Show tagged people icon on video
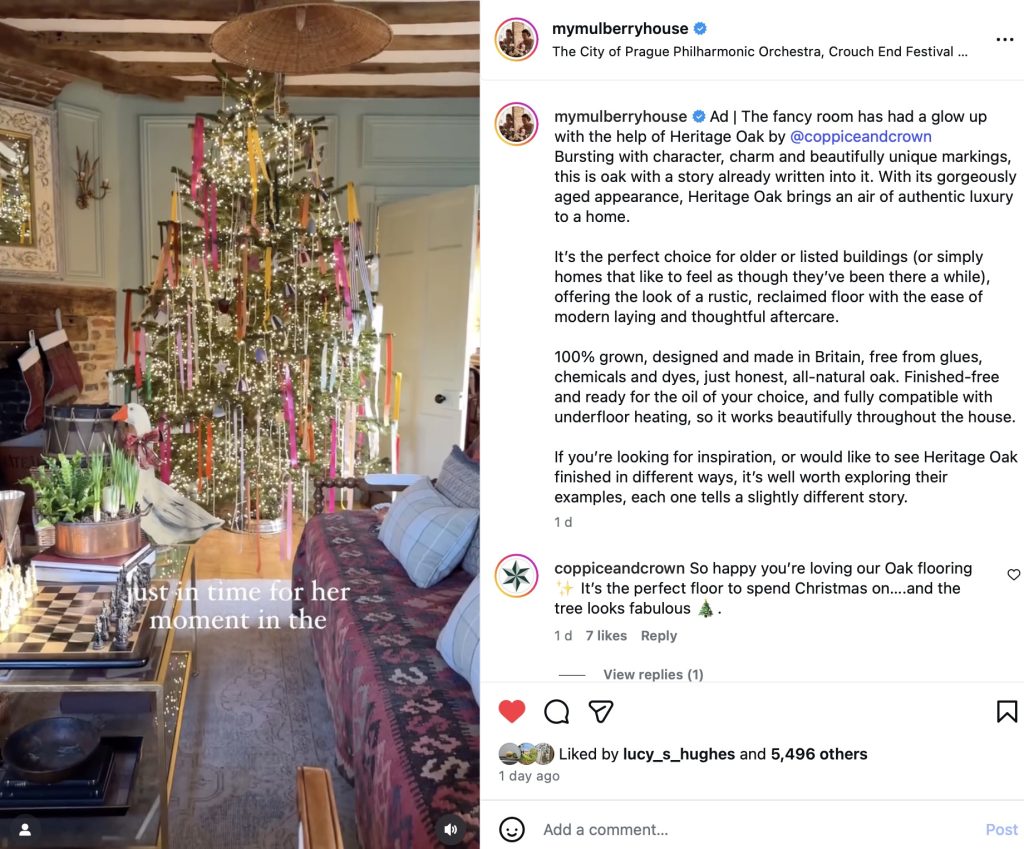 25,829
